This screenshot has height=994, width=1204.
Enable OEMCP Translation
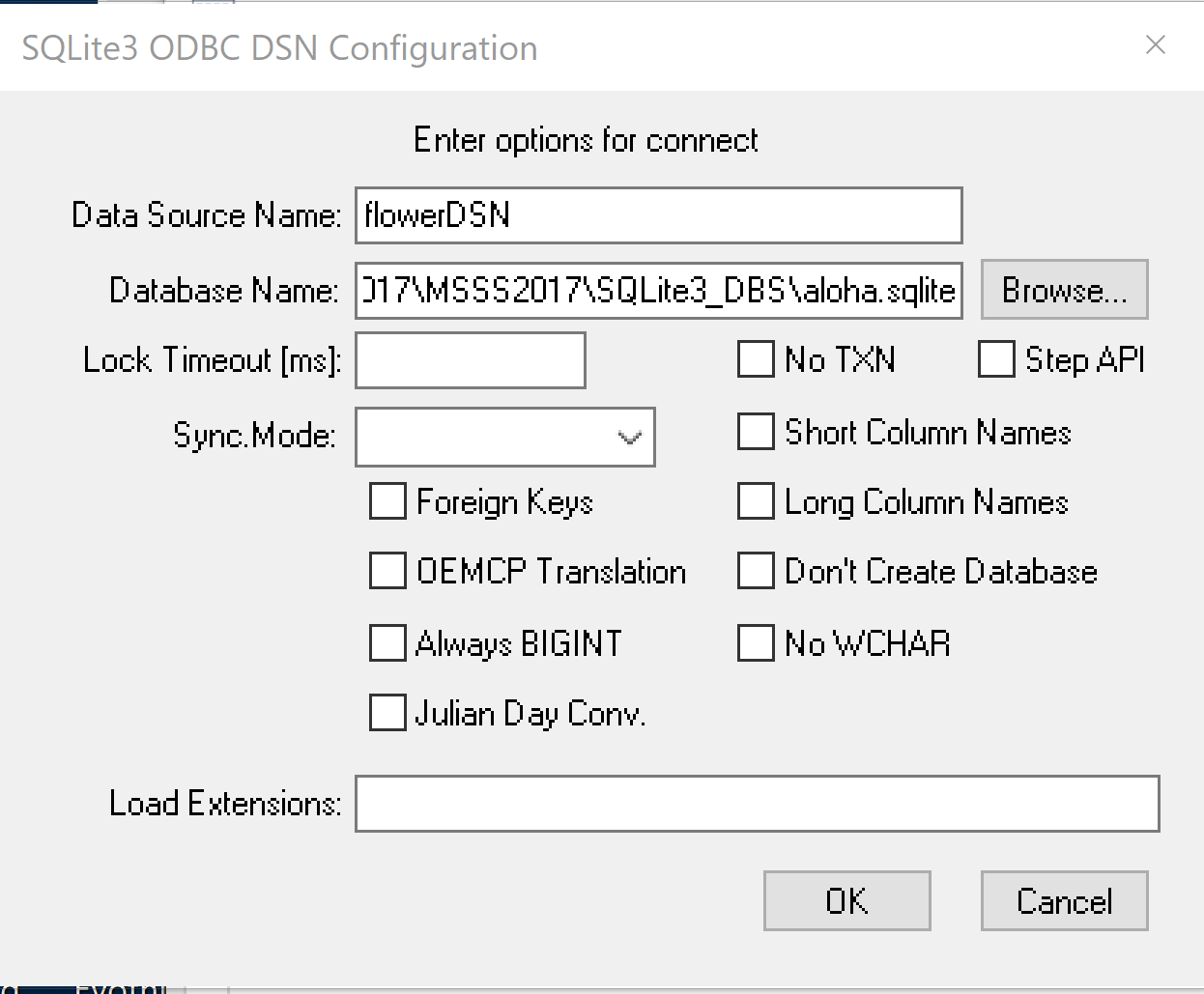pos(387,571)
